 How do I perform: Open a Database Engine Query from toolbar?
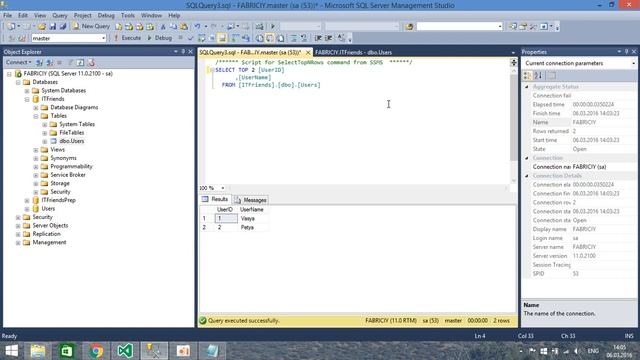[118, 26]
